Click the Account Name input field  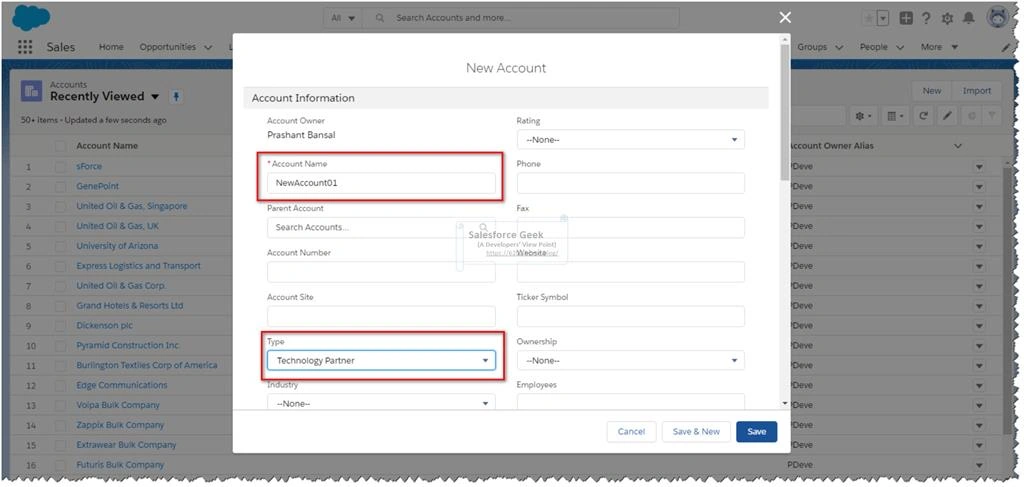(381, 183)
